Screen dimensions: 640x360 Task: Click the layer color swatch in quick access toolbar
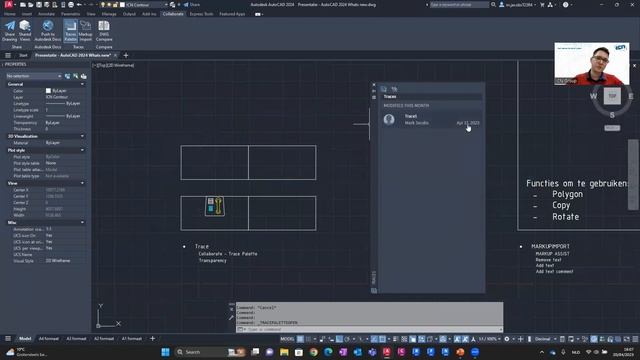(x=122, y=5)
